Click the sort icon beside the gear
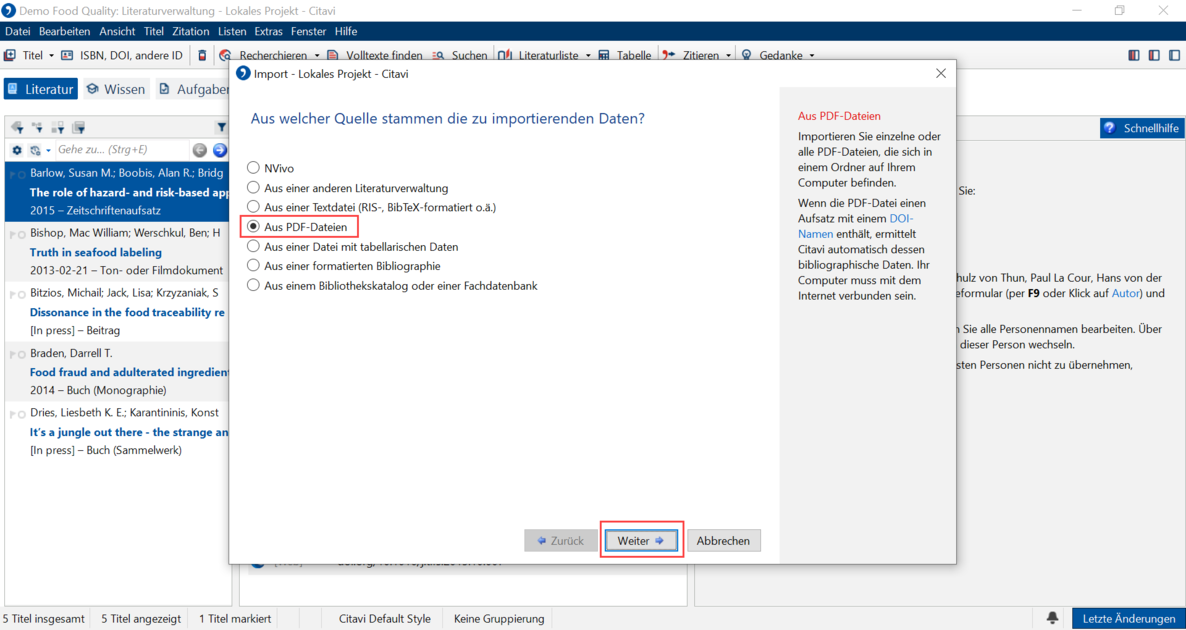Screen dimensions: 1186x630 click(x=34, y=150)
